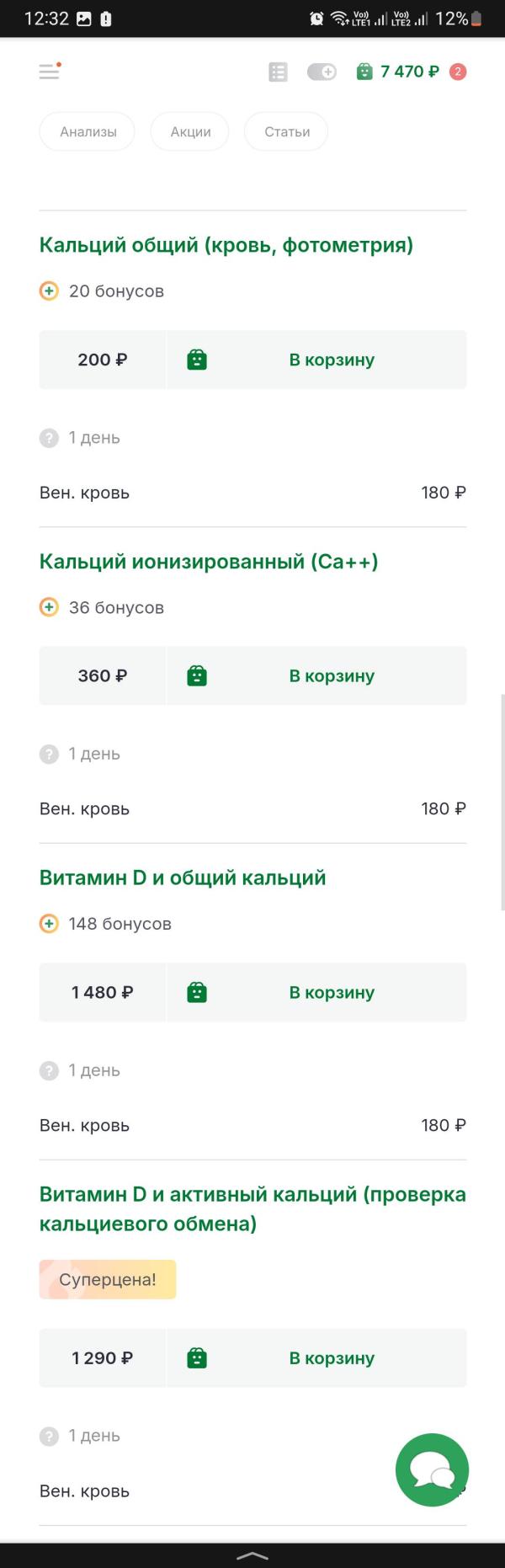Open the green chat support bubble

pyautogui.click(x=432, y=1469)
